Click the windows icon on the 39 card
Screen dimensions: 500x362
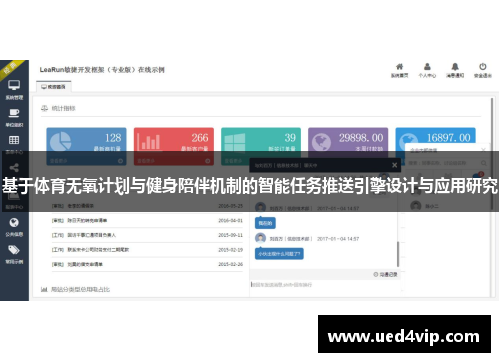click(x=235, y=143)
